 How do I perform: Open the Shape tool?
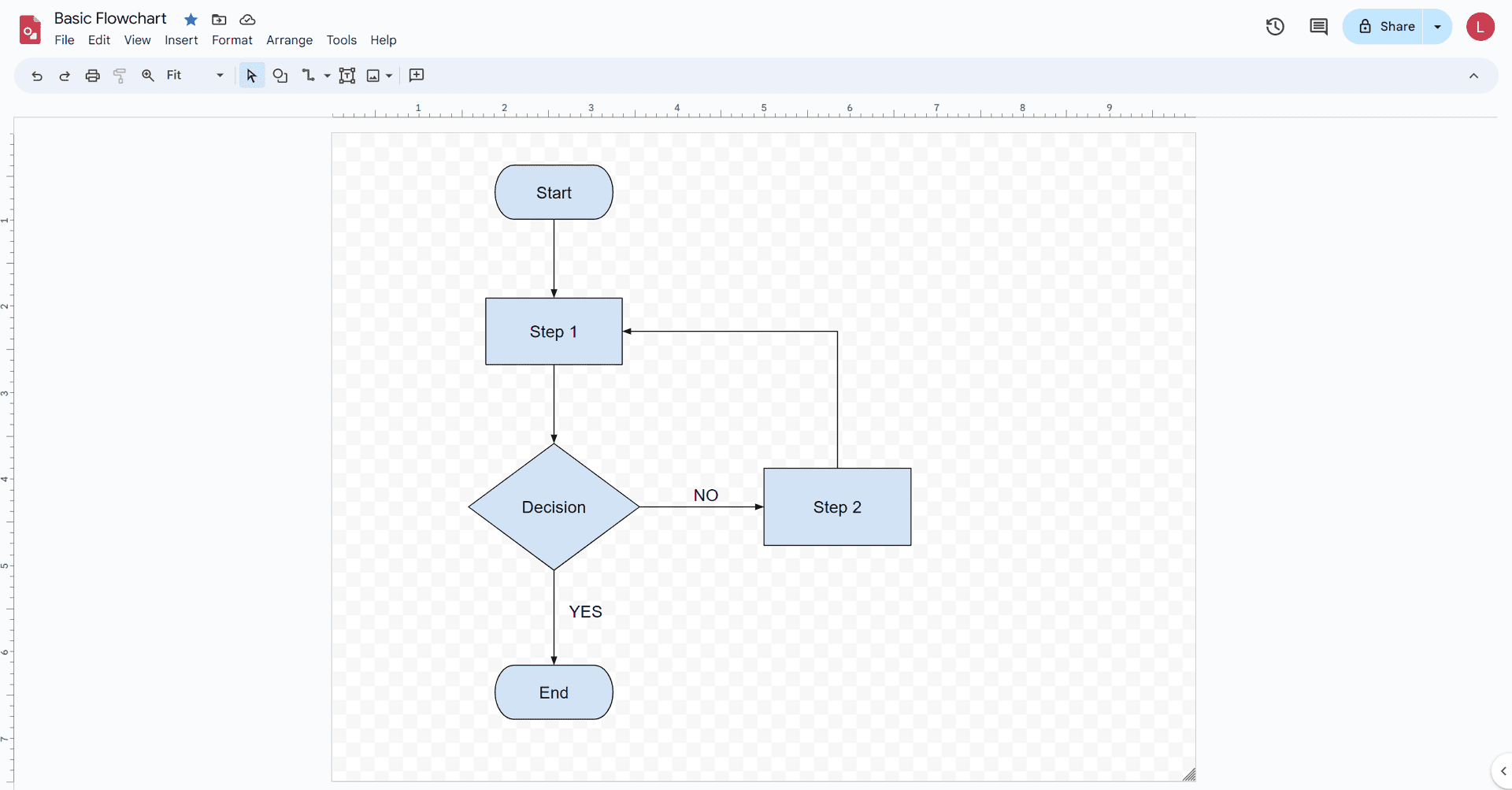point(280,76)
